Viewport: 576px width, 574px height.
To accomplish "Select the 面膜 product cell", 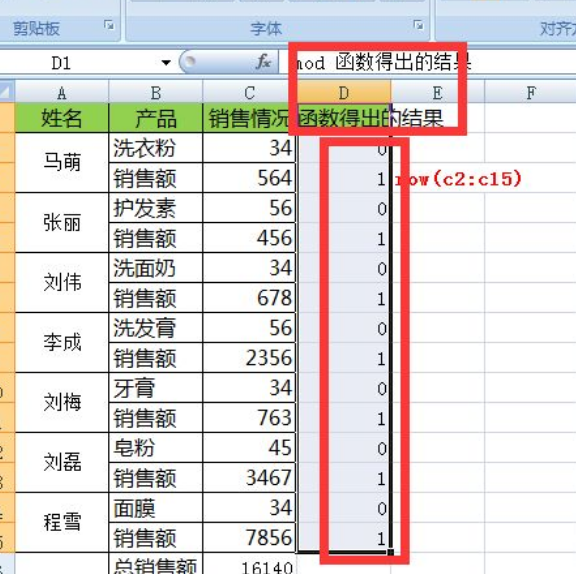I will (155, 507).
